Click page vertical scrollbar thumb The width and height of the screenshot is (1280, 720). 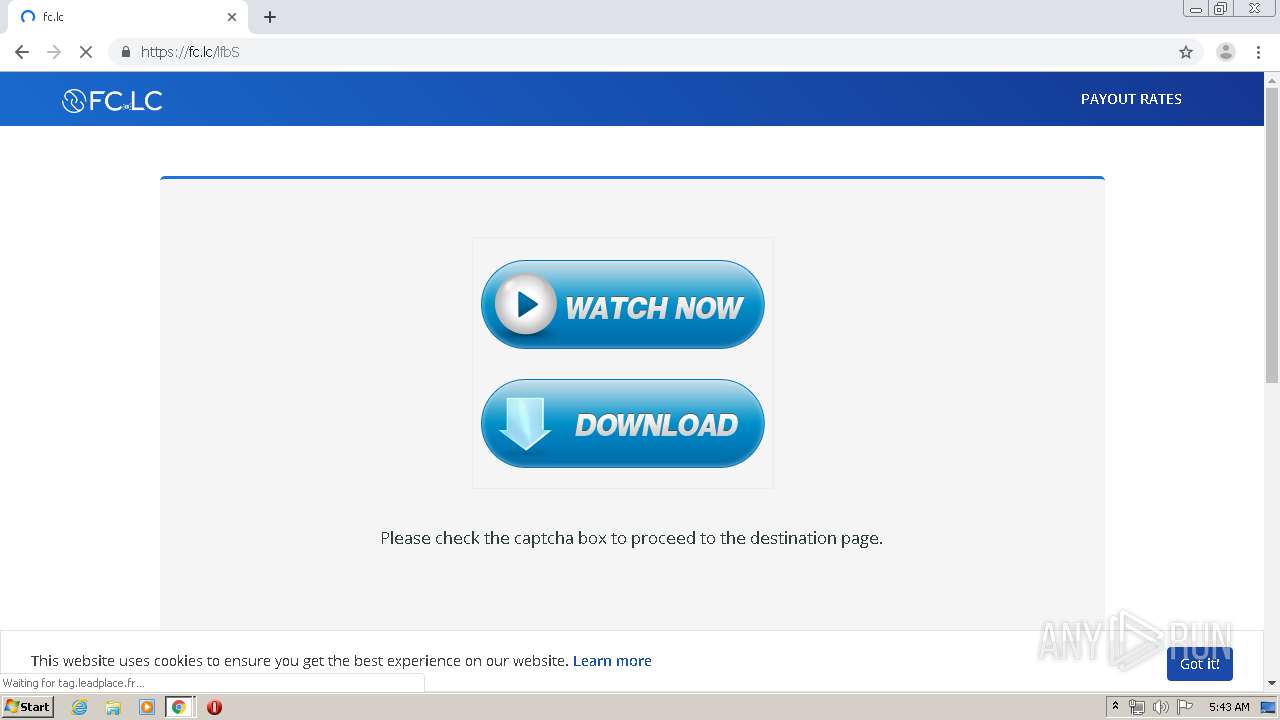pos(1272,235)
